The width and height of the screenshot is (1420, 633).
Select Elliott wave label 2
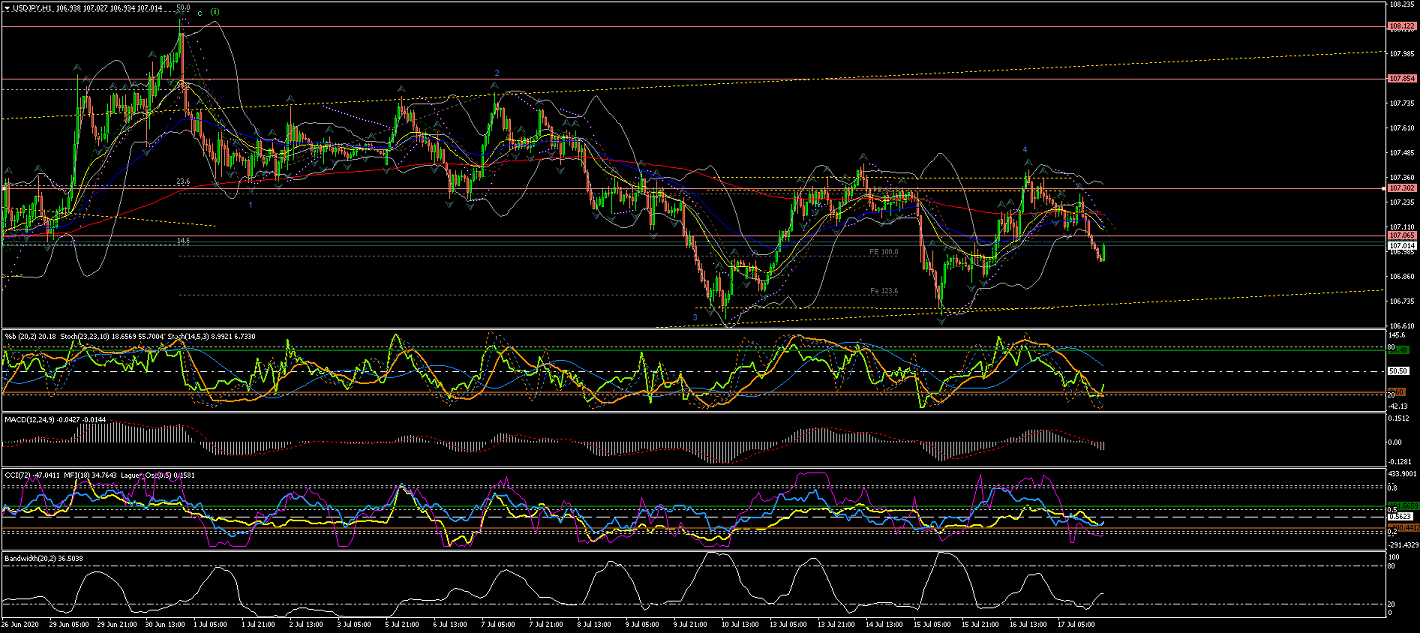click(x=496, y=73)
